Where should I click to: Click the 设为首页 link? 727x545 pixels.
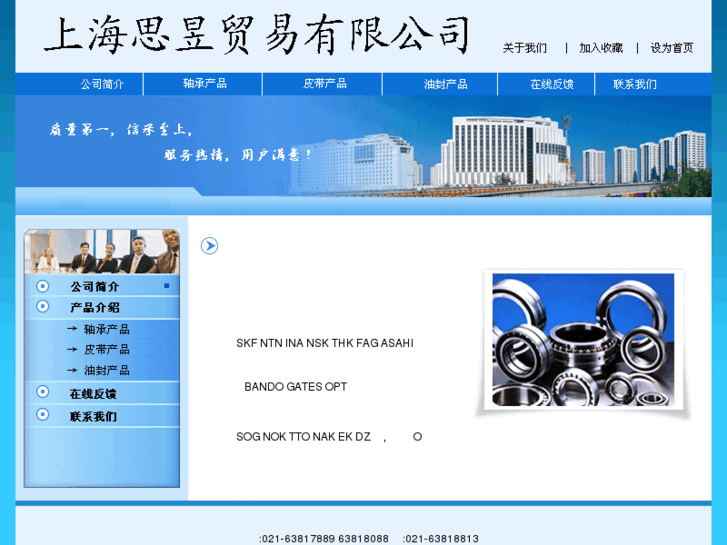click(672, 48)
